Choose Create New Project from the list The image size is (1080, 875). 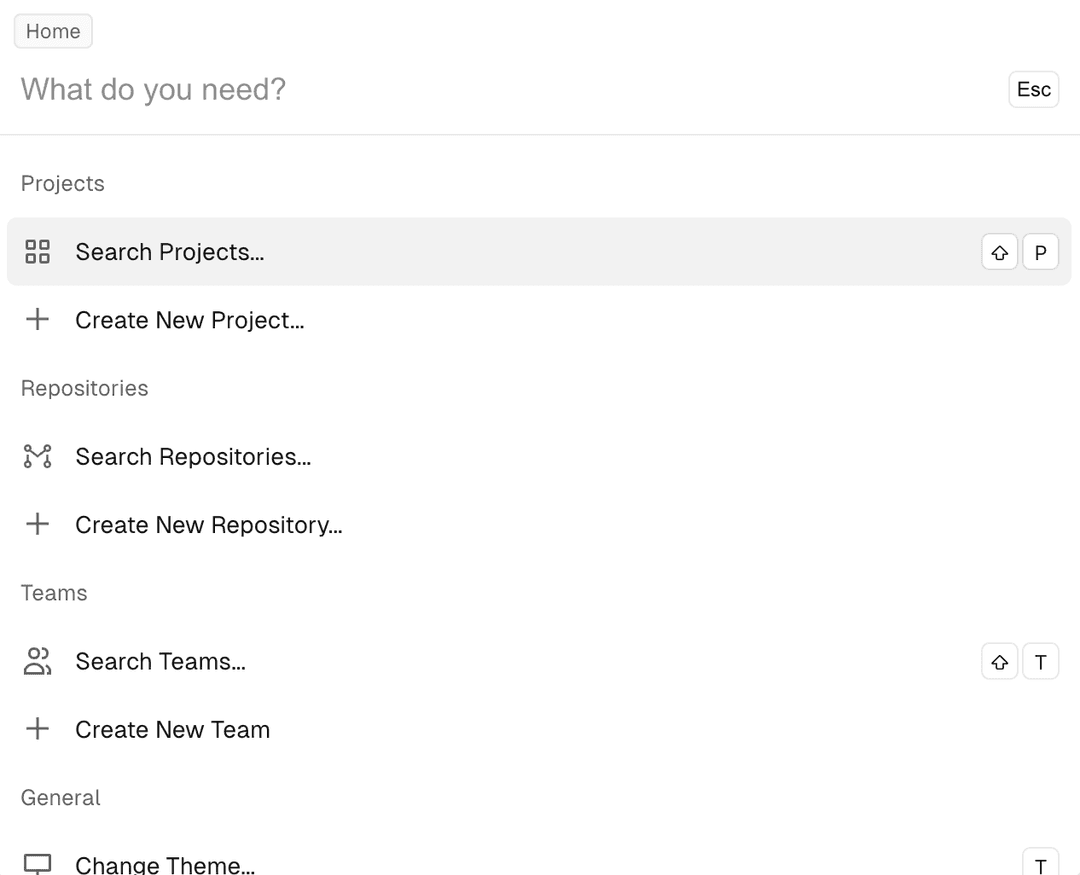pyautogui.click(x=190, y=320)
